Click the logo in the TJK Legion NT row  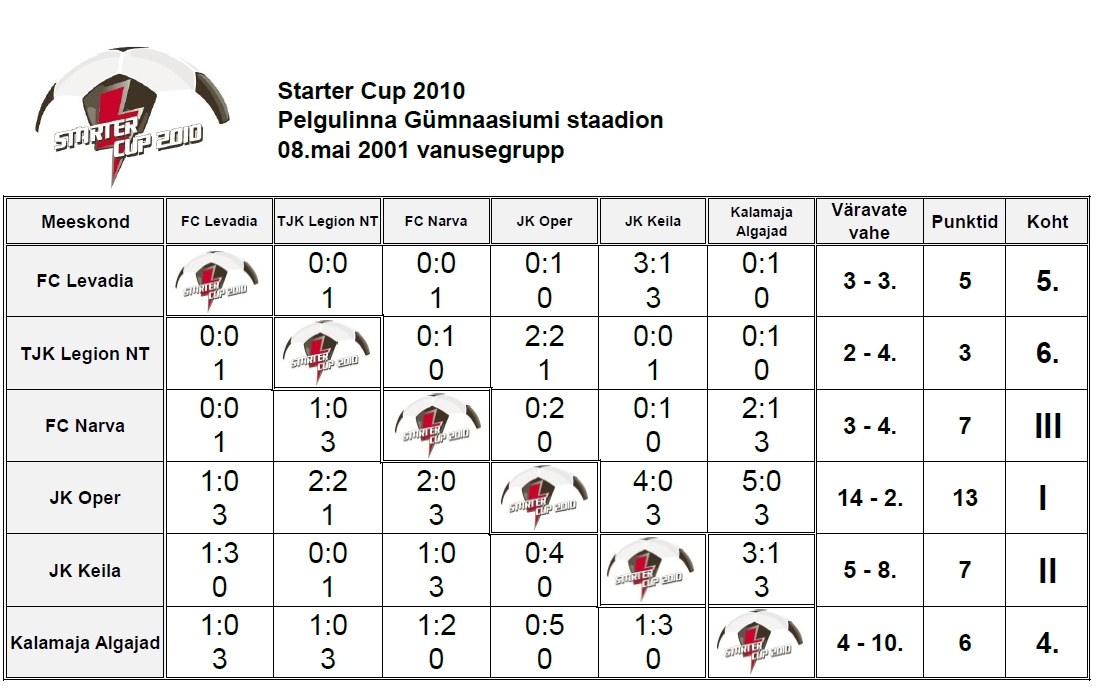coord(327,353)
